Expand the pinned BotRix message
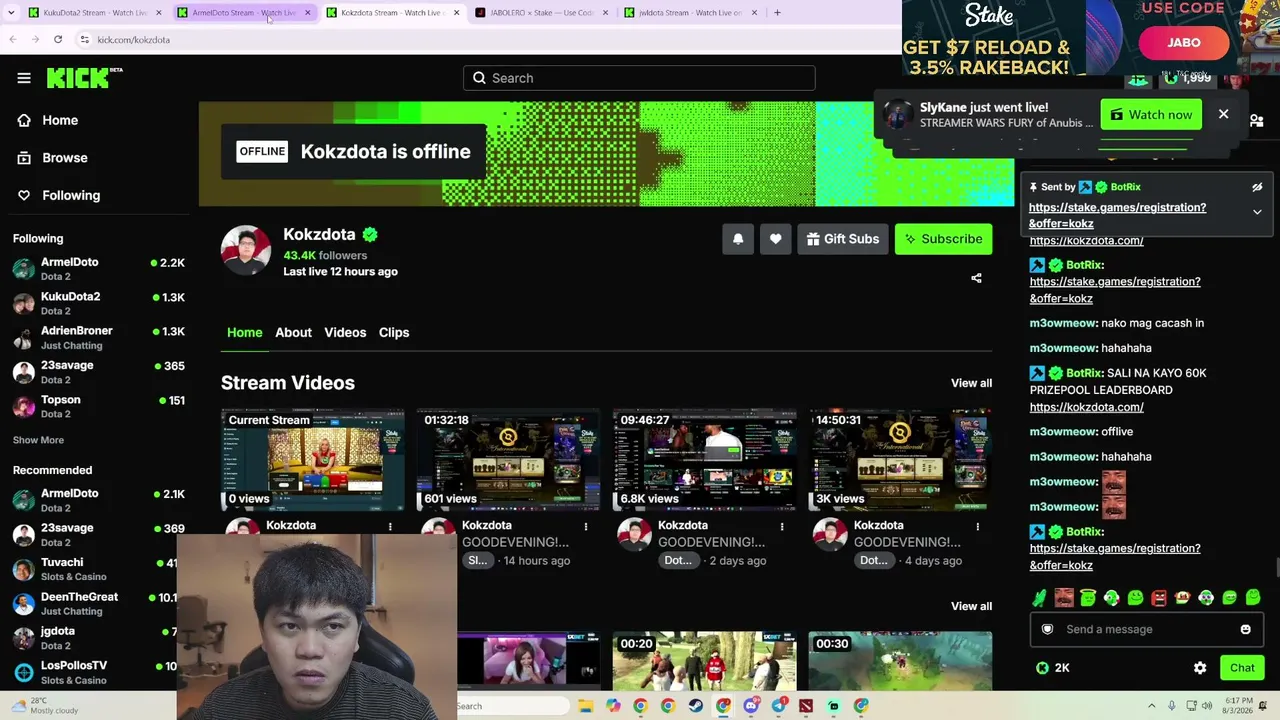The height and width of the screenshot is (720, 1280). [1257, 212]
